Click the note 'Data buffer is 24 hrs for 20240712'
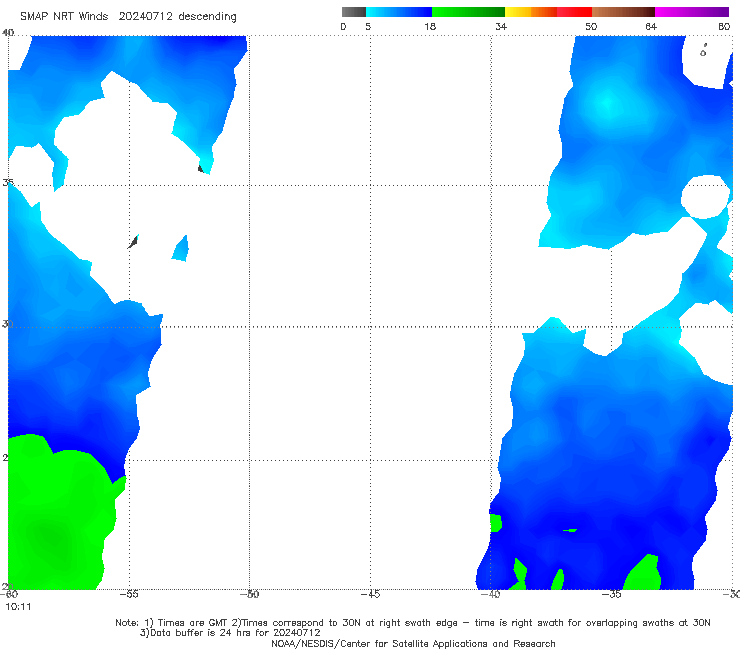740x650 pixels. (230, 633)
